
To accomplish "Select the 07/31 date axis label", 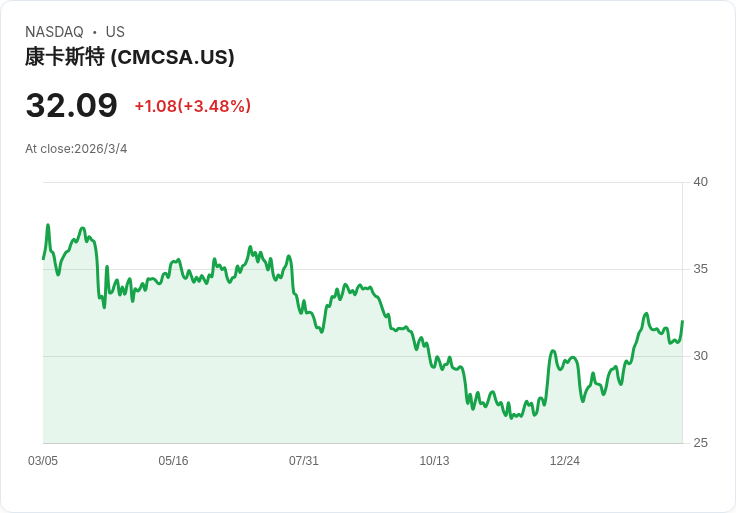I will point(304,460).
